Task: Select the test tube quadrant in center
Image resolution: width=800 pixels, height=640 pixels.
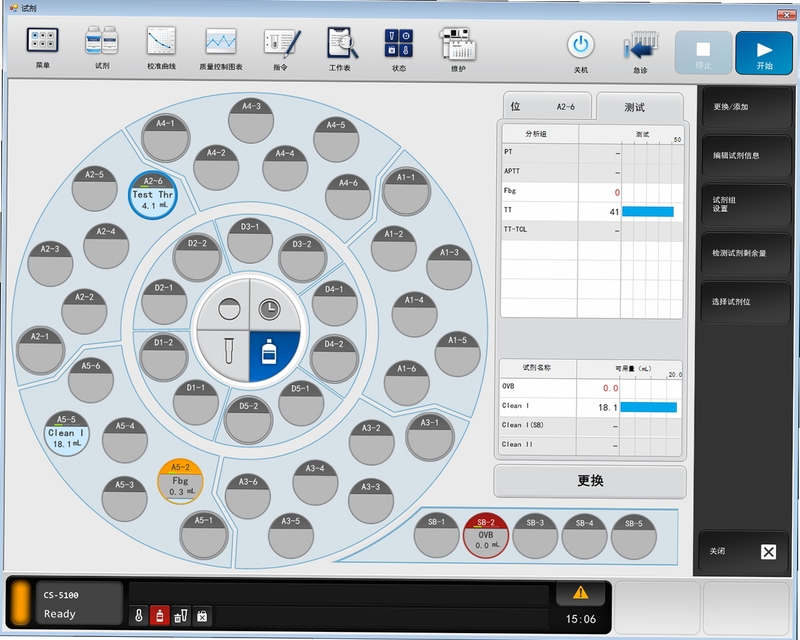Action: click(224, 355)
